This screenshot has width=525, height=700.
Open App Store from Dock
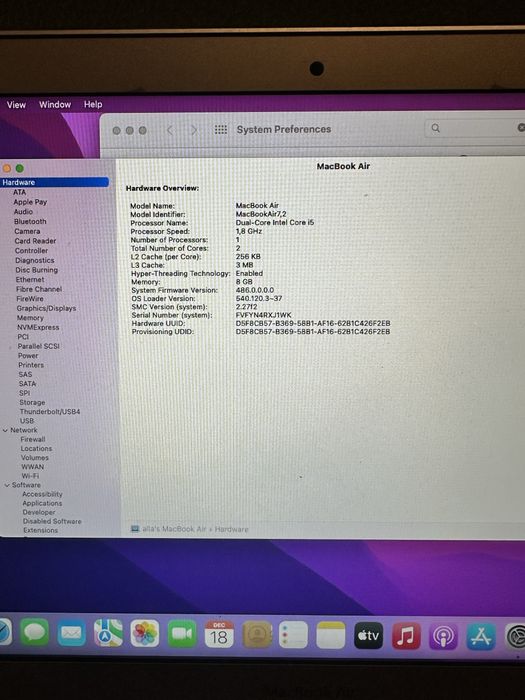tap(481, 637)
